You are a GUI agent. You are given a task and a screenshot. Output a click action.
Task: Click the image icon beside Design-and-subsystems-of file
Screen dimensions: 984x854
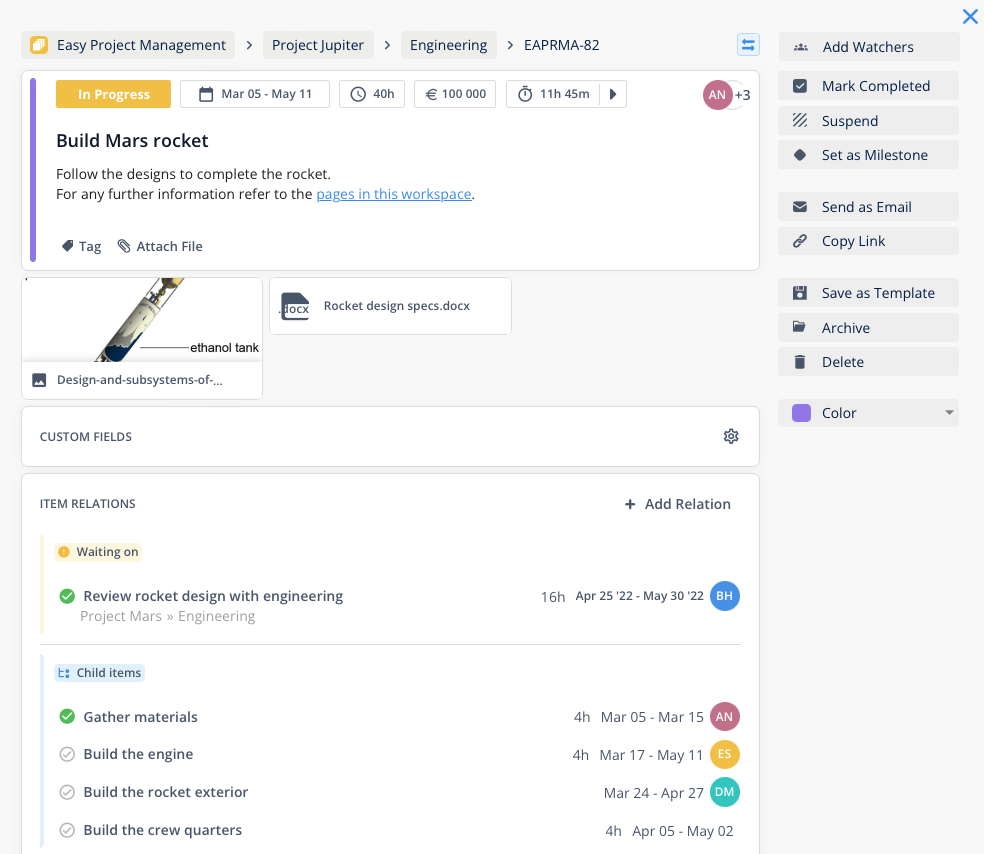coord(39,380)
